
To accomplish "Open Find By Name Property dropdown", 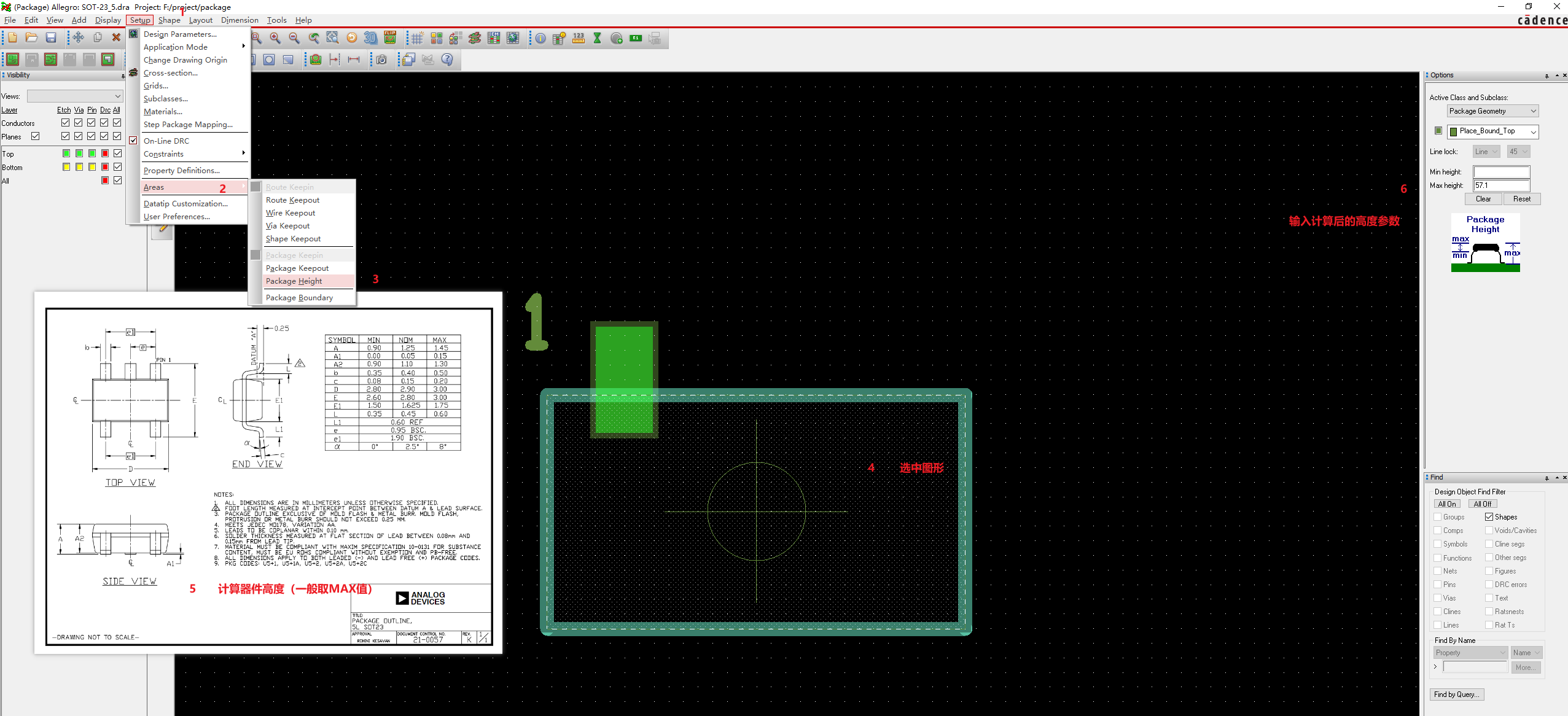I will click(1470, 653).
